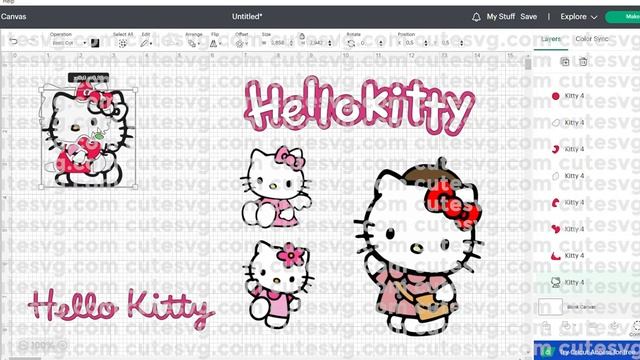
Task: Save the project
Action: click(529, 17)
